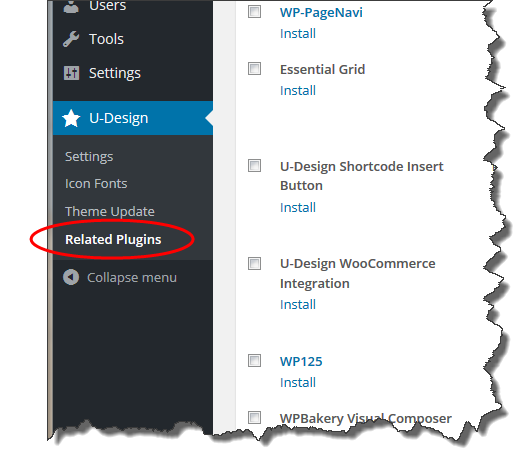Open U-Design Settings submenu item
528x463 pixels.
tap(89, 157)
